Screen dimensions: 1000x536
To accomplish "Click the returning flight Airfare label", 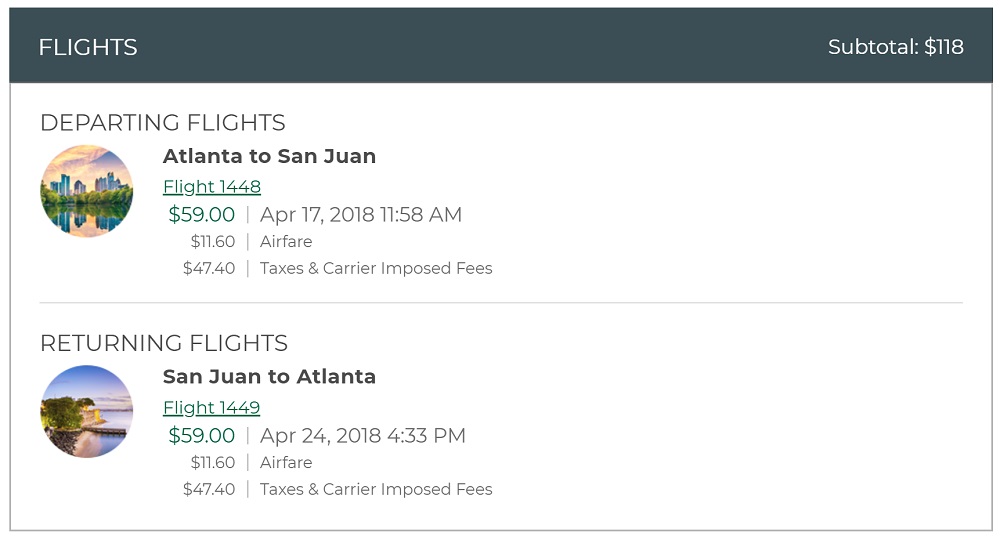I will click(286, 463).
